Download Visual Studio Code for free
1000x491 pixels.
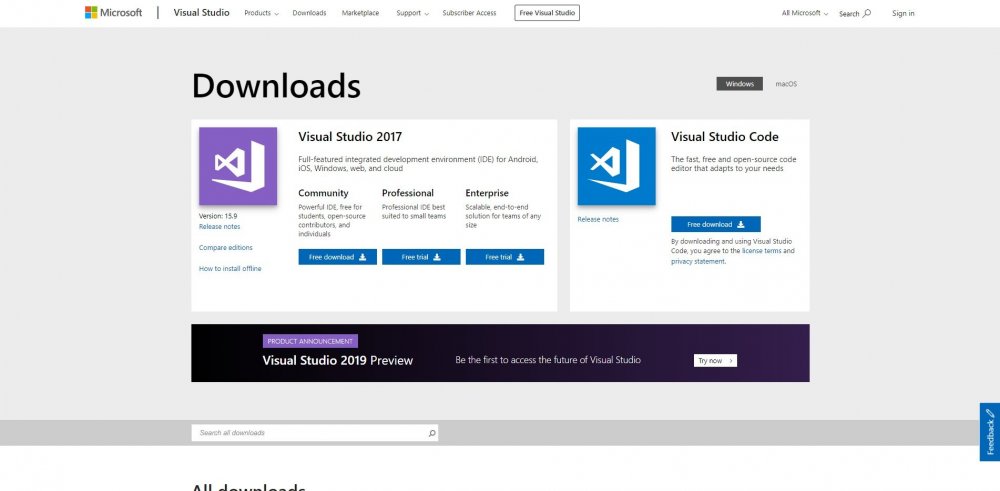coord(715,224)
